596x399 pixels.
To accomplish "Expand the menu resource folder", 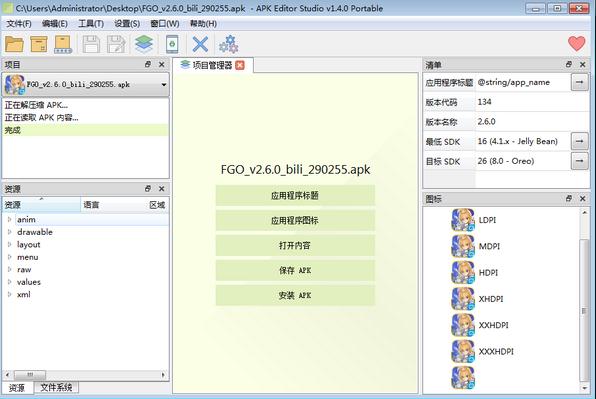I will coord(10,257).
